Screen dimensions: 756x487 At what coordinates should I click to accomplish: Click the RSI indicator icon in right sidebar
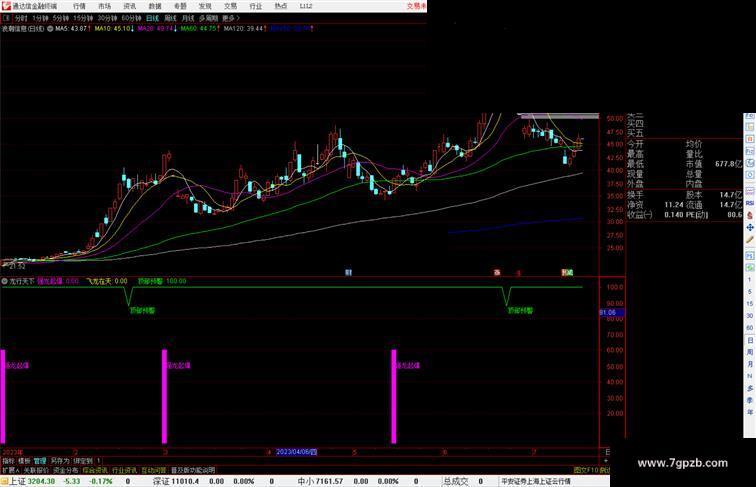(x=750, y=203)
